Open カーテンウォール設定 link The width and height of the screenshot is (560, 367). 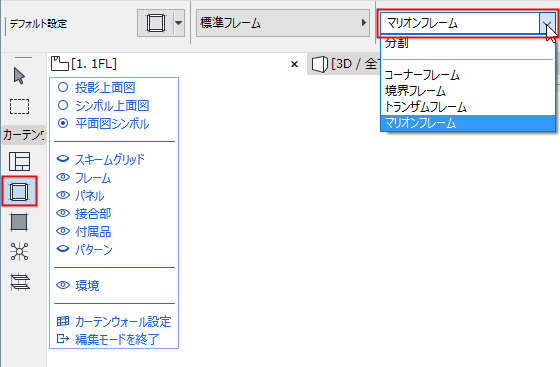pyautogui.click(x=114, y=322)
